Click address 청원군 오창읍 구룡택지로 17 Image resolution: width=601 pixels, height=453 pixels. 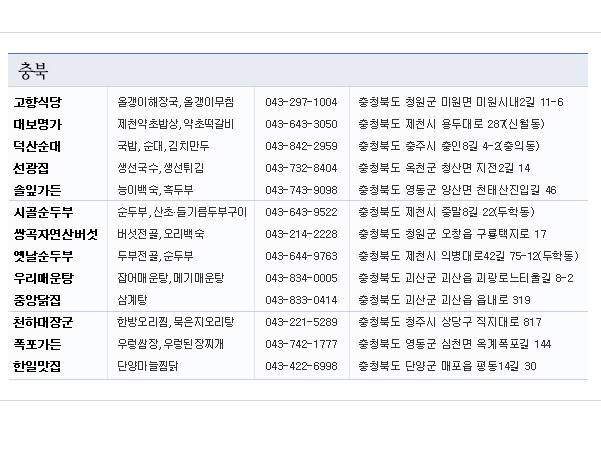coord(452,234)
